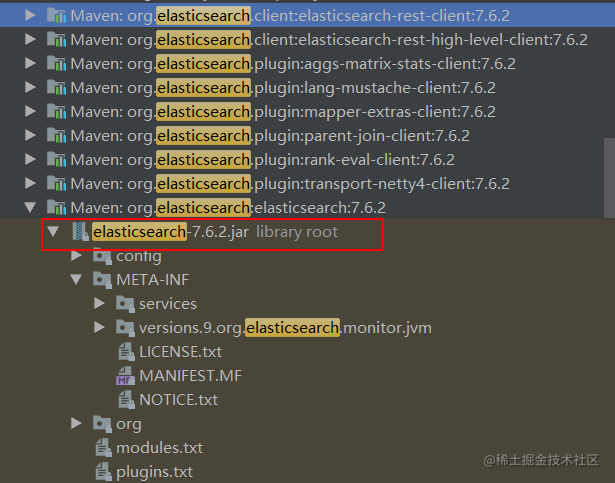Expand the aggs-matrix-stats-client:7.6.2 library node
The width and height of the screenshot is (615, 483).
pos(30,63)
